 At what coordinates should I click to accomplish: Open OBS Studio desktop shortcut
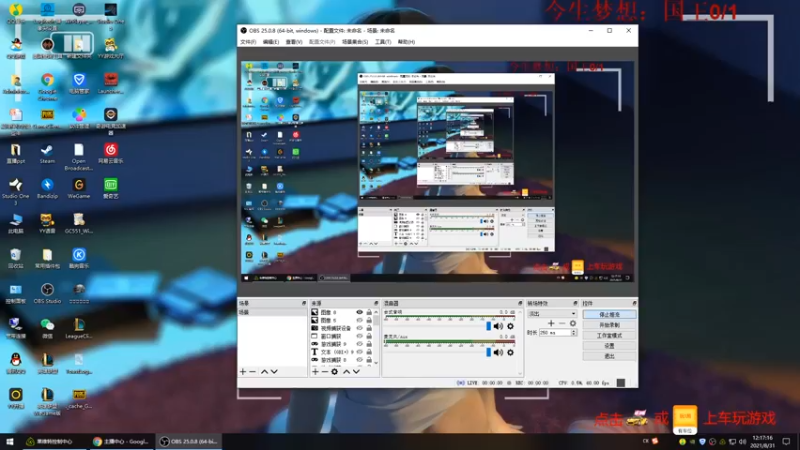click(x=47, y=293)
